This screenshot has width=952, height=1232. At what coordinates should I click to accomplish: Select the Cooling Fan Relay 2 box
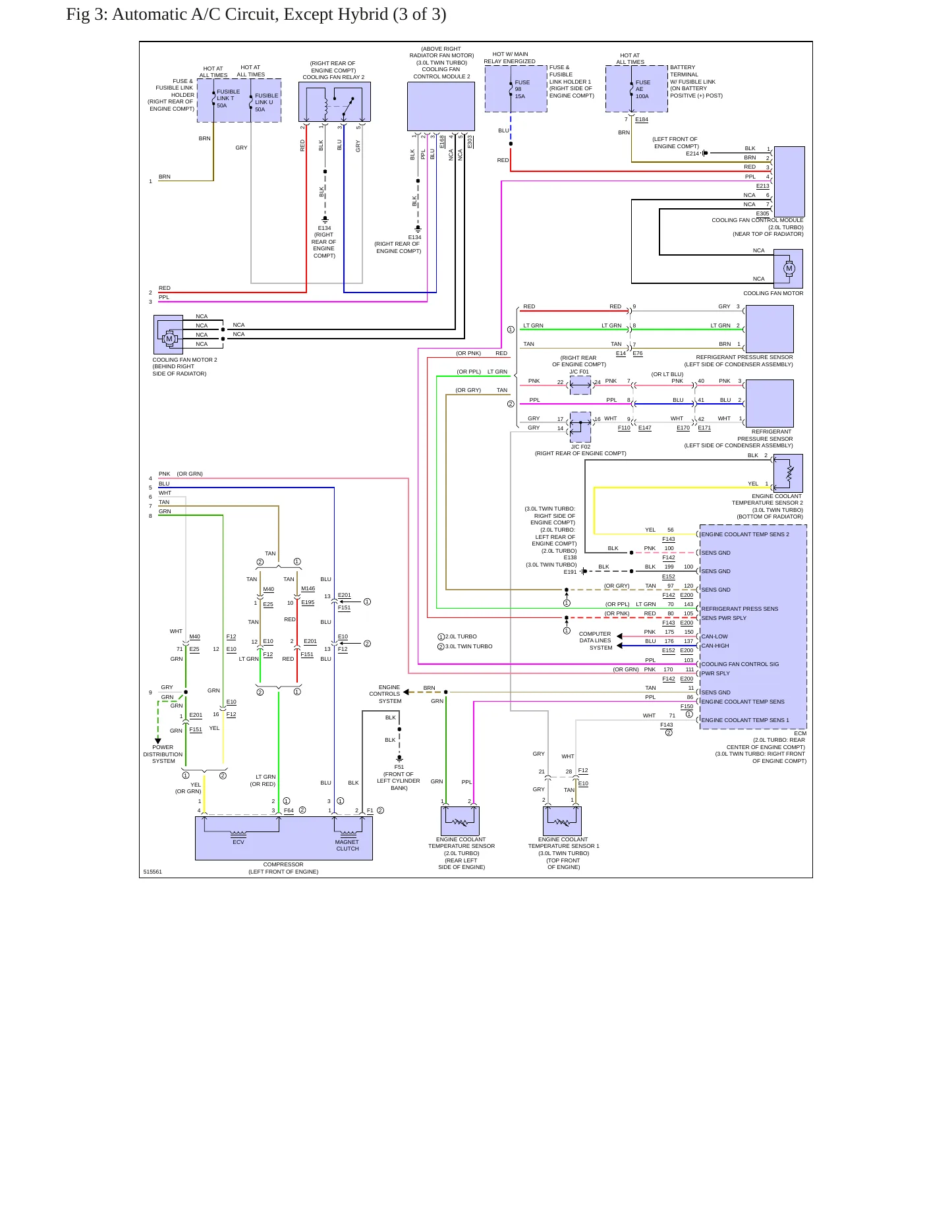[335, 102]
